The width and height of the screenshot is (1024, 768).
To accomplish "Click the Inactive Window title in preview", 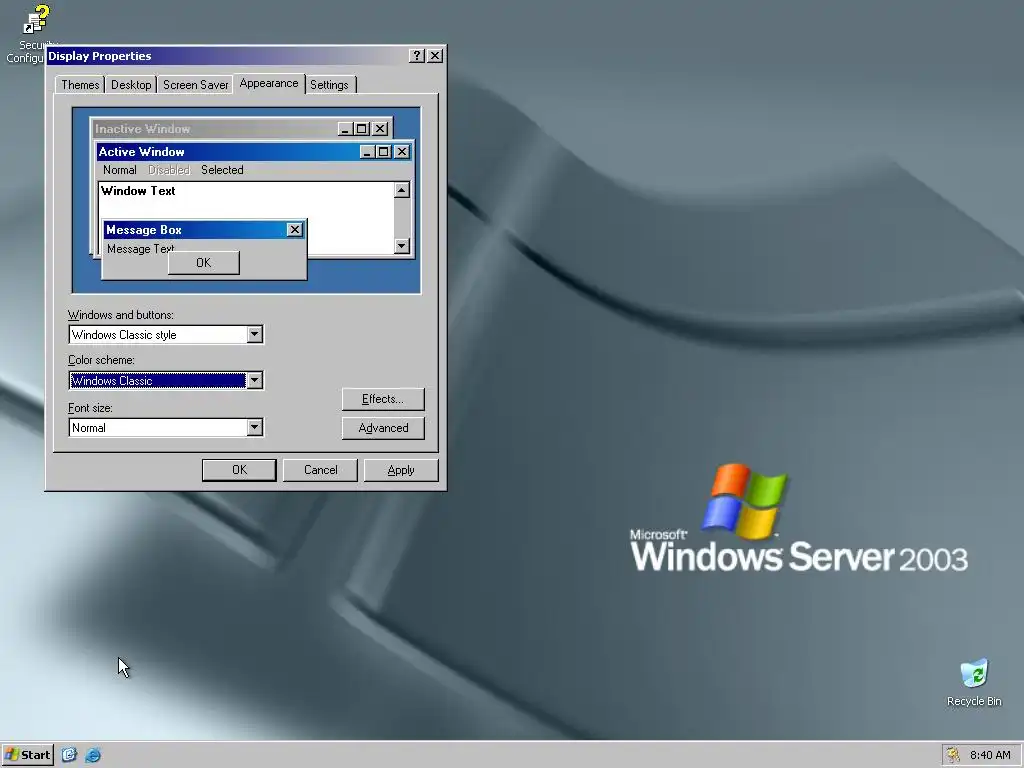I will (142, 129).
